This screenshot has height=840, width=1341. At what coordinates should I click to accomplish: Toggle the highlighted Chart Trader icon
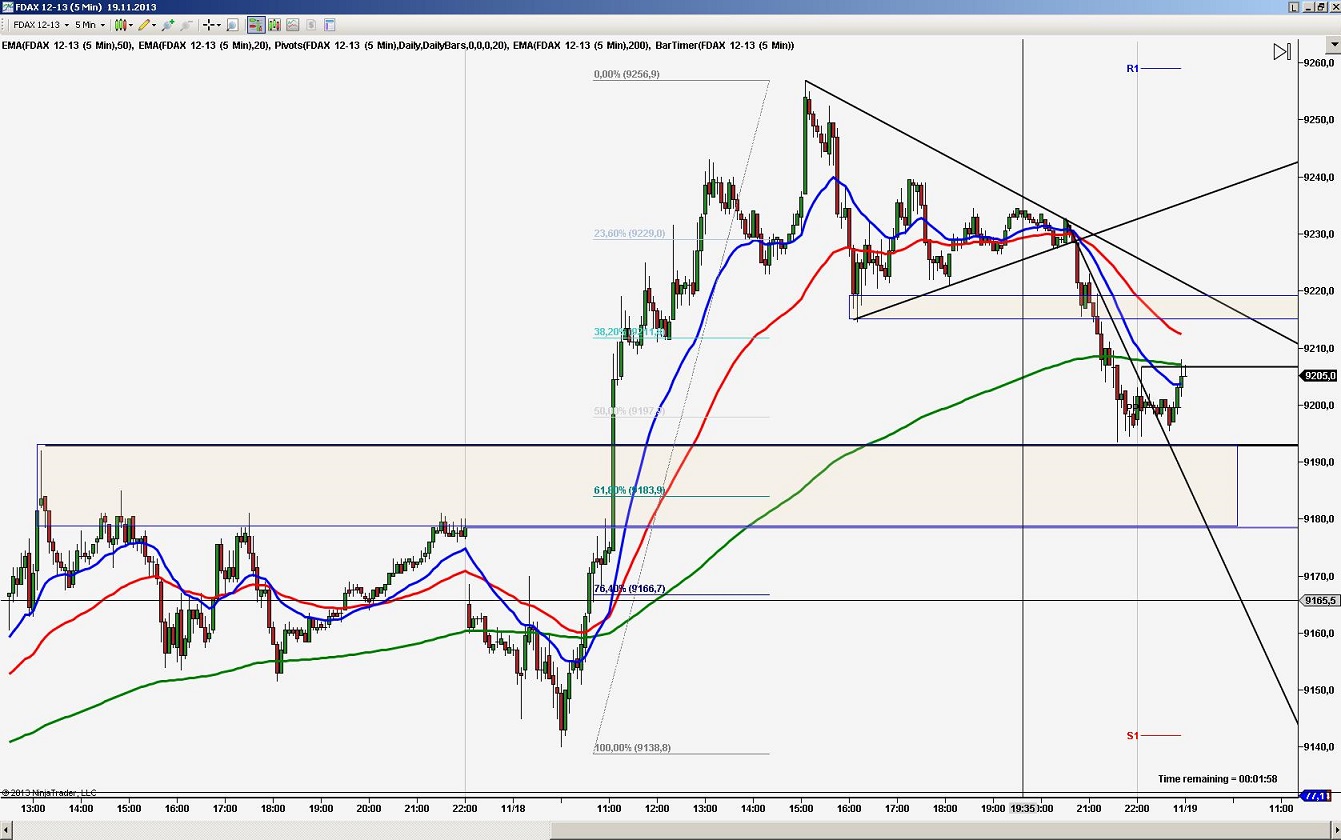[x=256, y=24]
